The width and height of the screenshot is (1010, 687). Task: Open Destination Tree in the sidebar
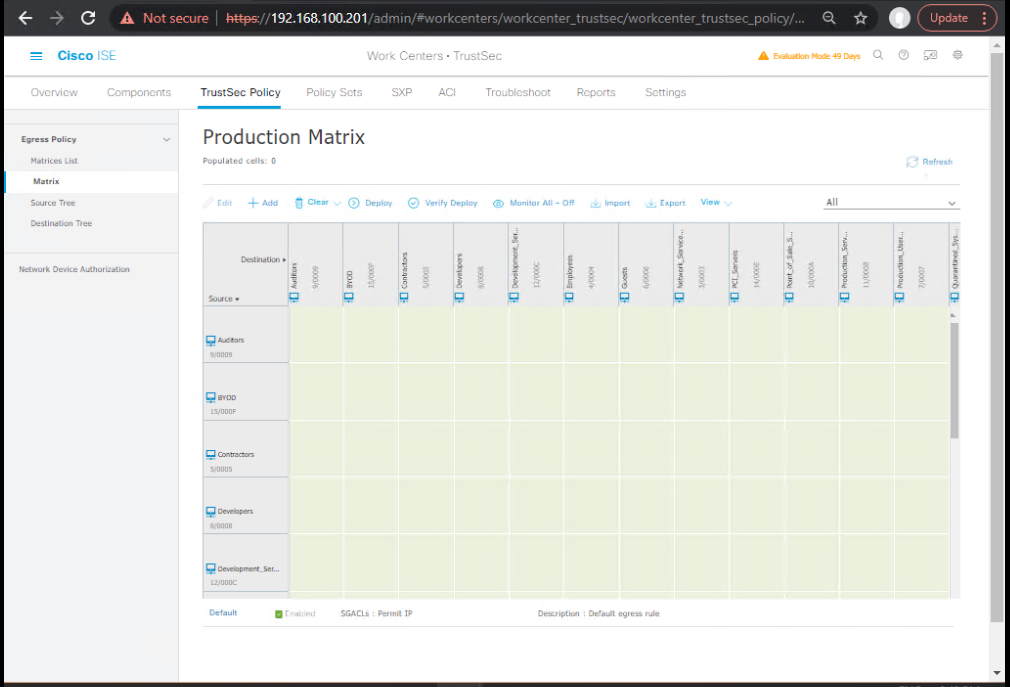tap(61, 223)
